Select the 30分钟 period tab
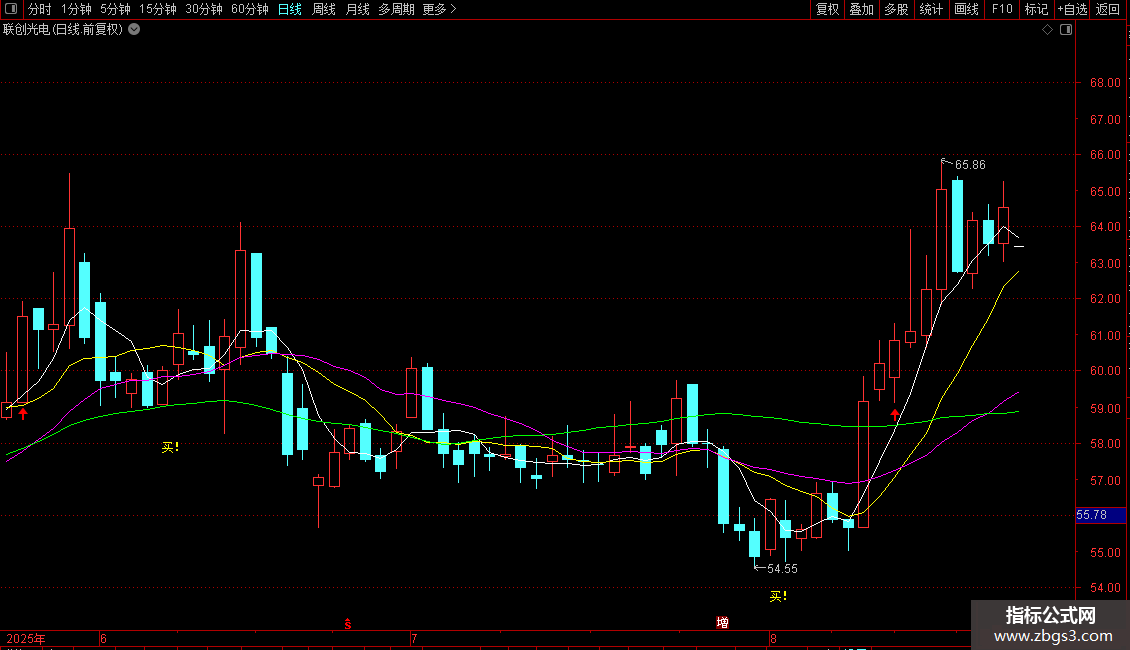The height and width of the screenshot is (650, 1130). coord(204,9)
